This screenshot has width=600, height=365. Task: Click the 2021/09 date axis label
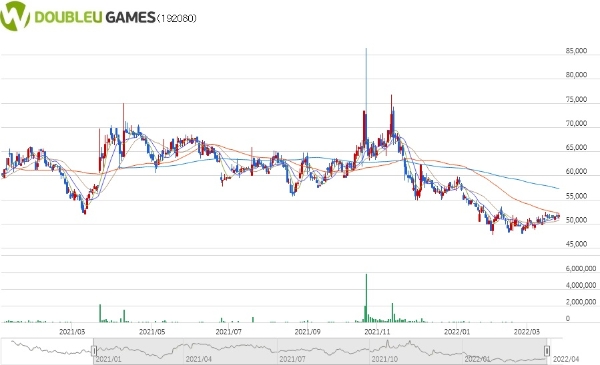[x=307, y=332]
